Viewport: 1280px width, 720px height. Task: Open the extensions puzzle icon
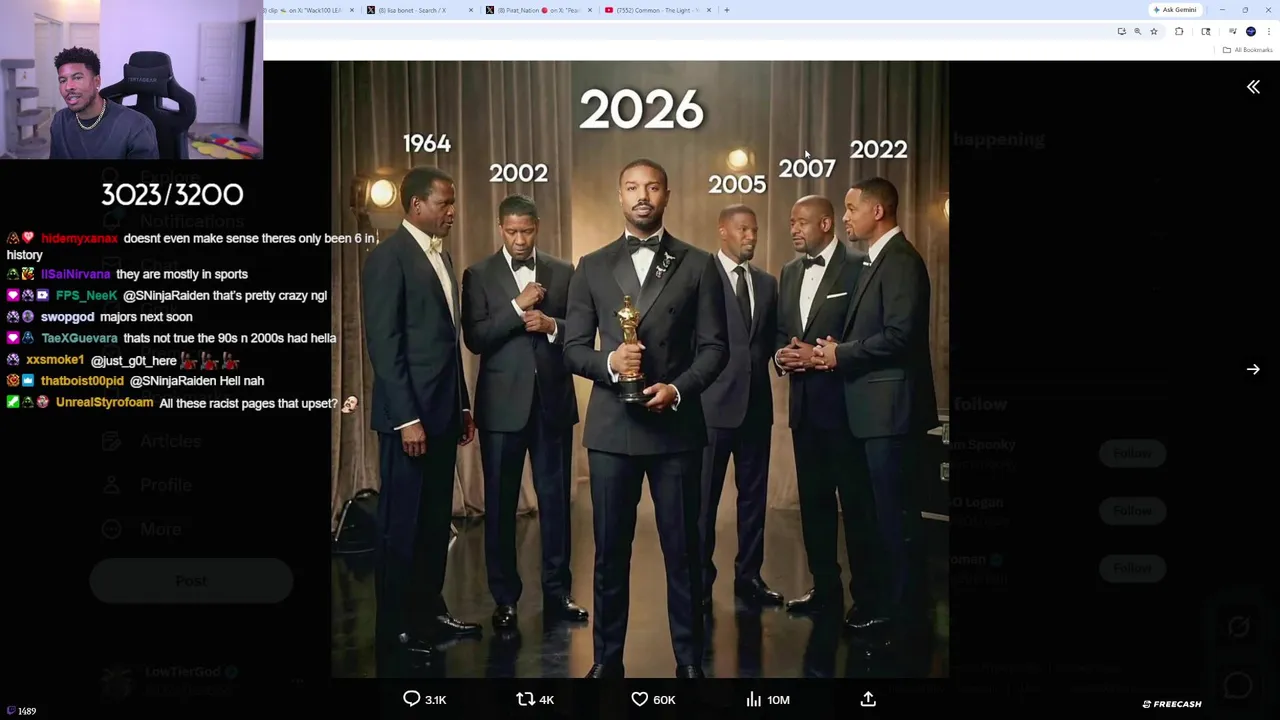(x=1179, y=32)
